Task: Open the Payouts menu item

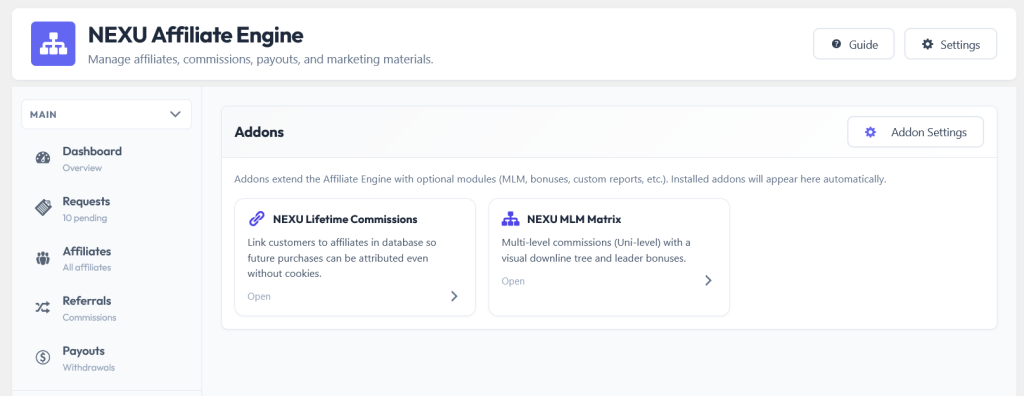Action: tap(106, 358)
